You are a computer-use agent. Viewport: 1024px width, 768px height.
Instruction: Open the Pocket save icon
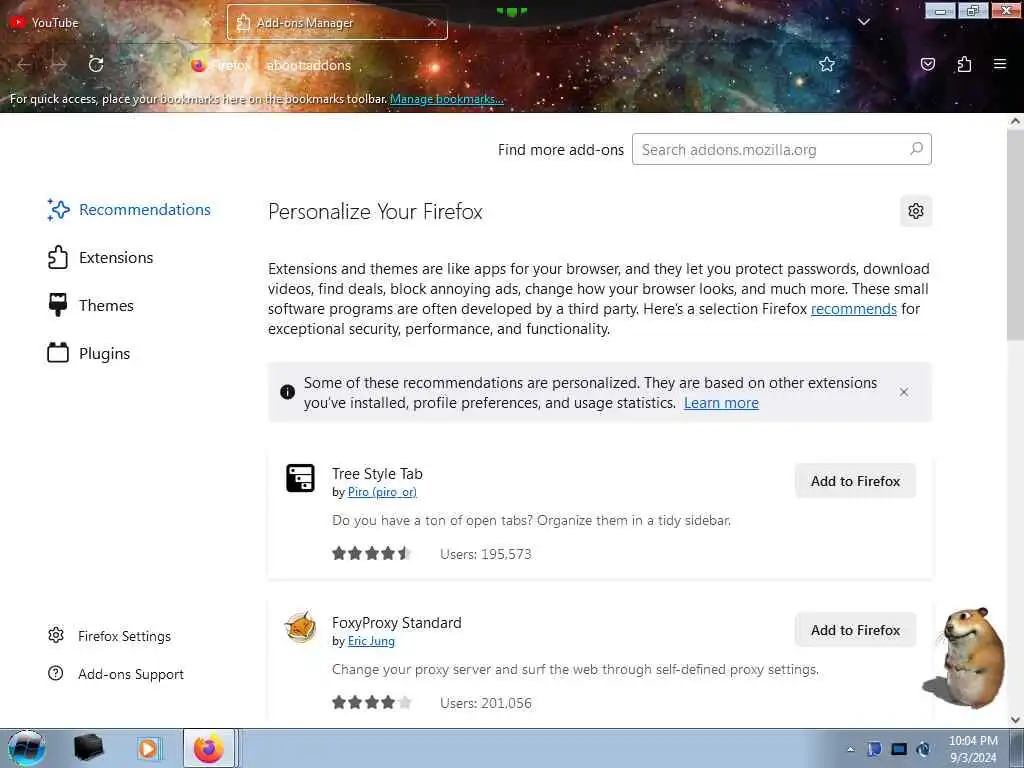tap(927, 64)
